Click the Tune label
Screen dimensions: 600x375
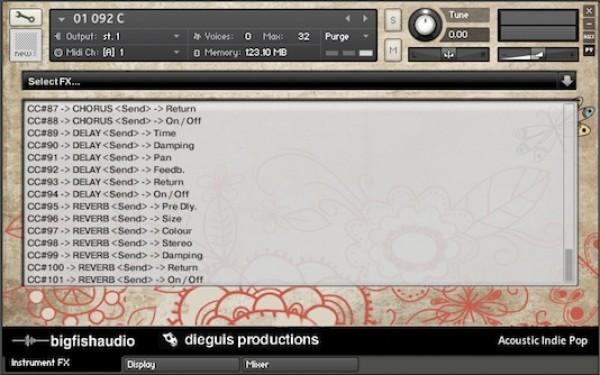(x=459, y=15)
